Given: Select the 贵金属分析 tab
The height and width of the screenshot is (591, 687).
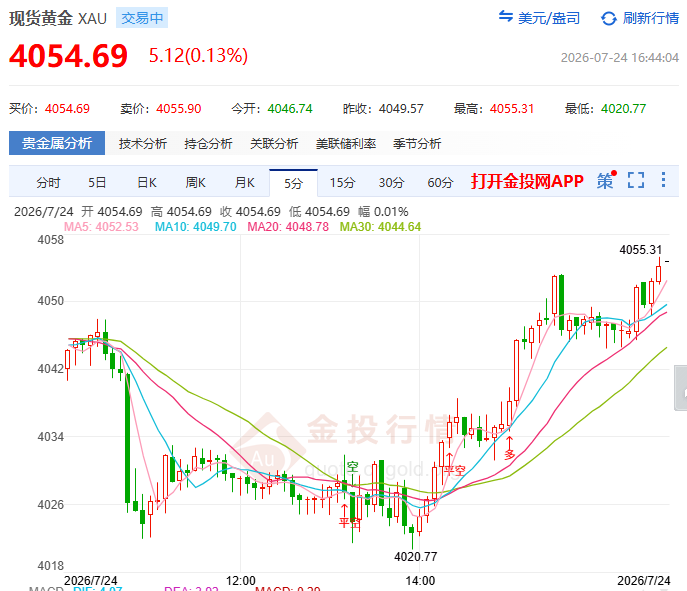Looking at the screenshot, I should pyautogui.click(x=57, y=143).
